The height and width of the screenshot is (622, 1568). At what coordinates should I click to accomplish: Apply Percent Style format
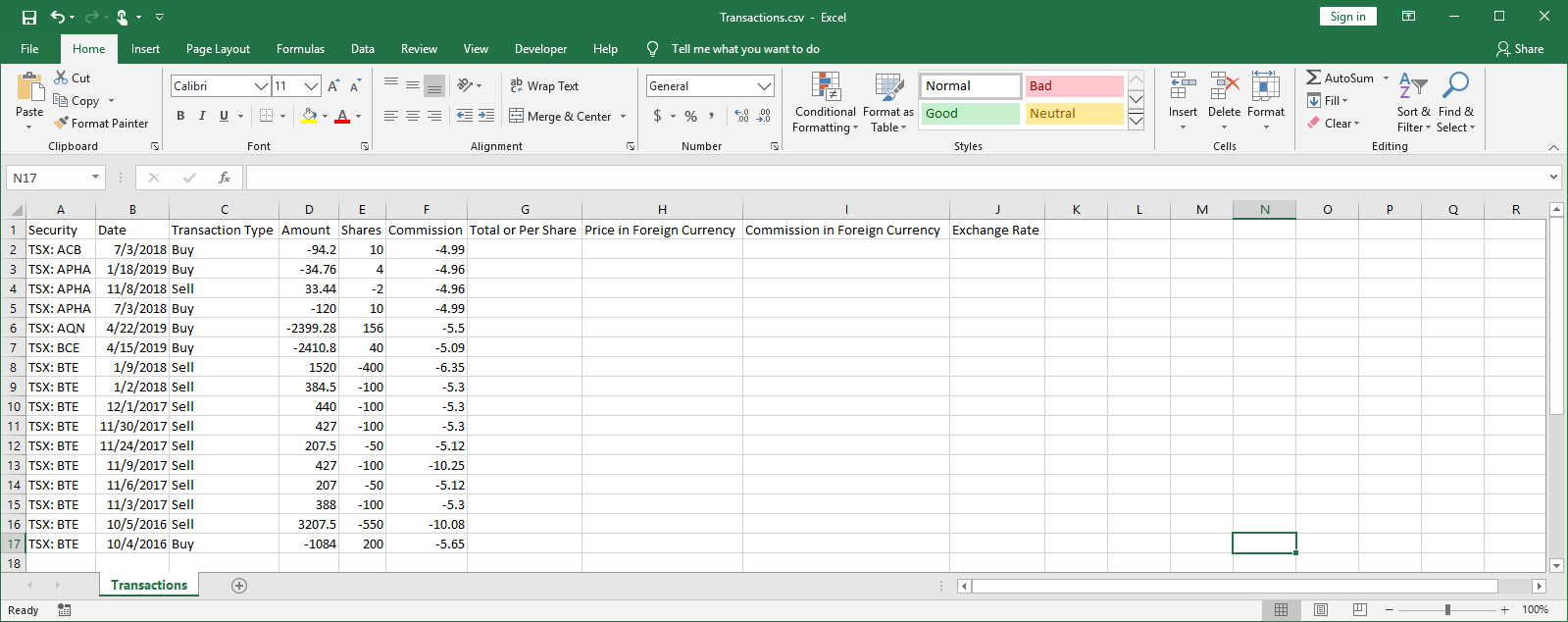691,116
